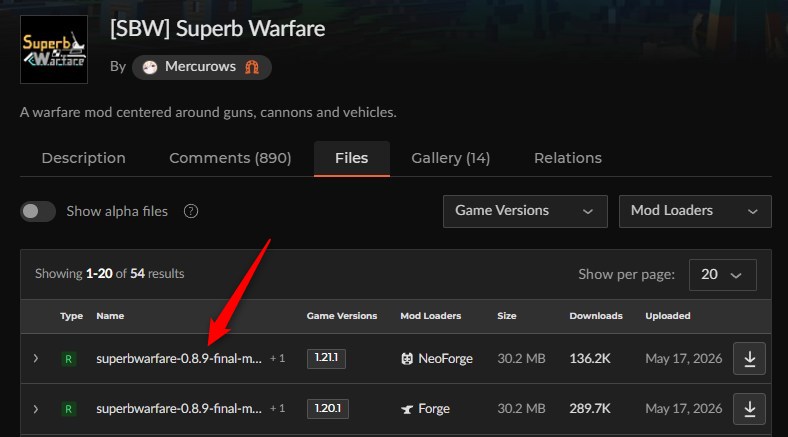The height and width of the screenshot is (437, 788).
Task: Click the Mercurows avatar icon
Action: 150,67
